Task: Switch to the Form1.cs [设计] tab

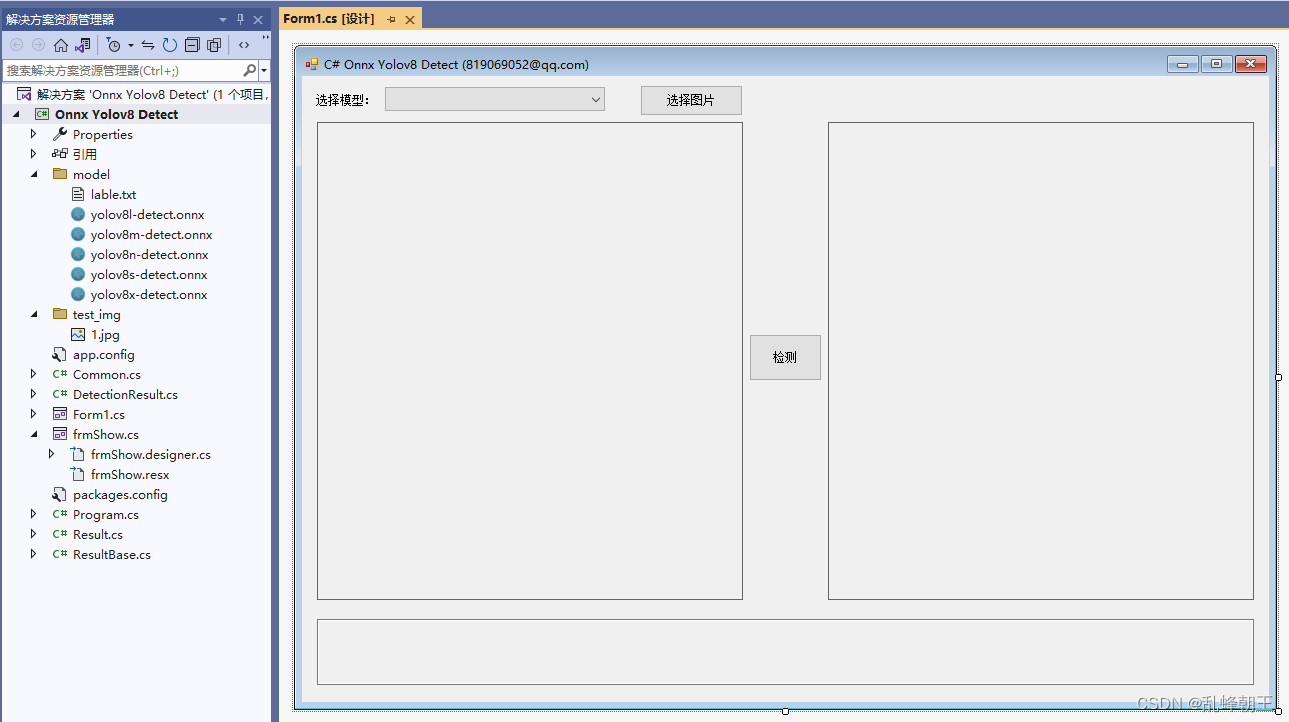Action: pyautogui.click(x=328, y=19)
